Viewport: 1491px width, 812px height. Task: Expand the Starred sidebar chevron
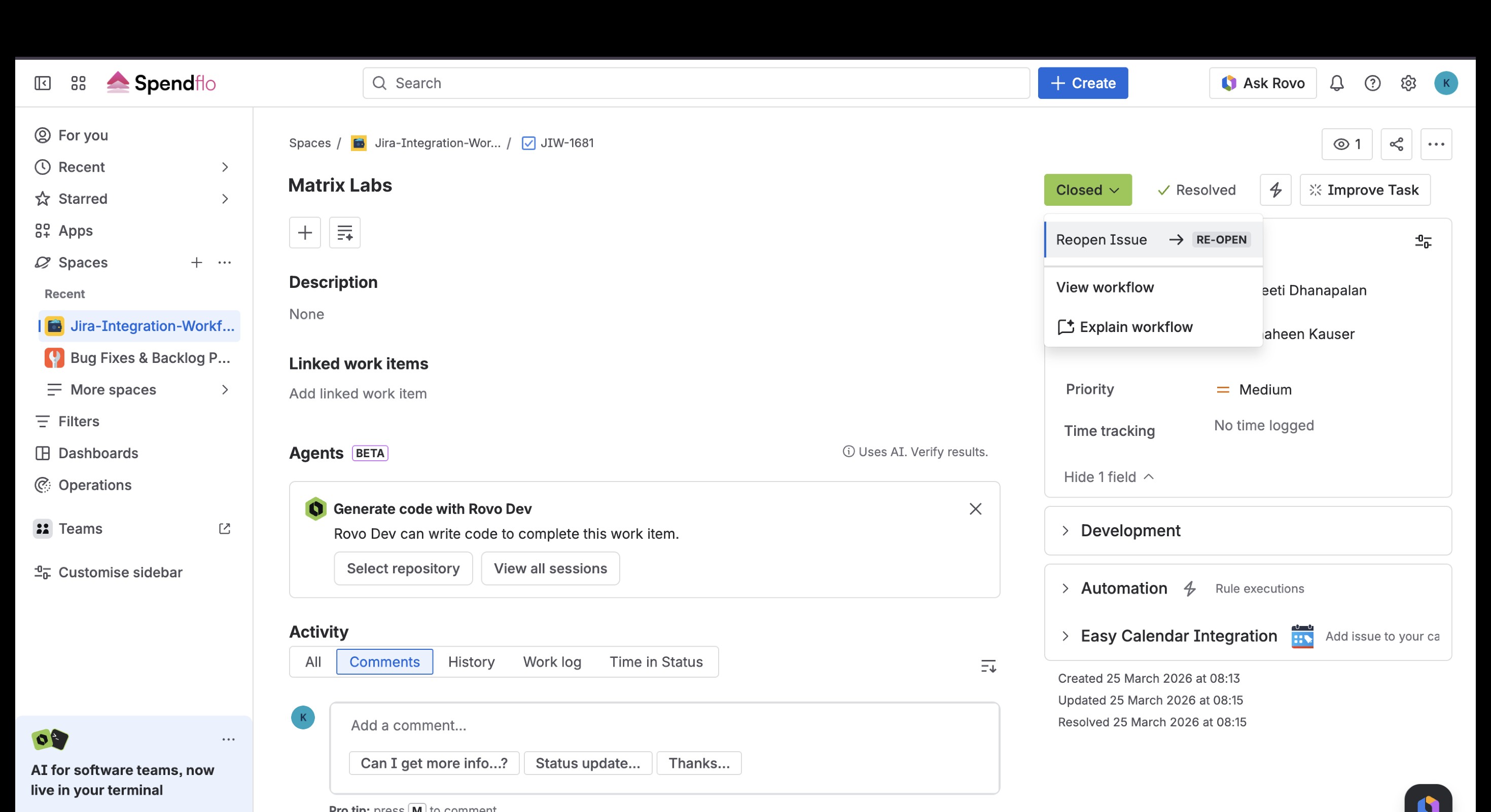point(225,199)
